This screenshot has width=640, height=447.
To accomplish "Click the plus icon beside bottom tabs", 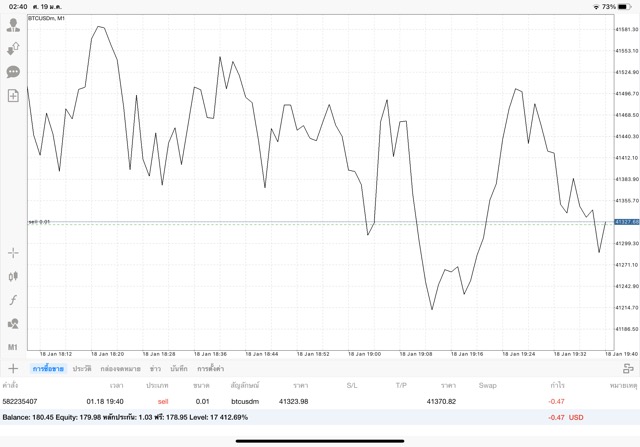I will [x=13, y=369].
